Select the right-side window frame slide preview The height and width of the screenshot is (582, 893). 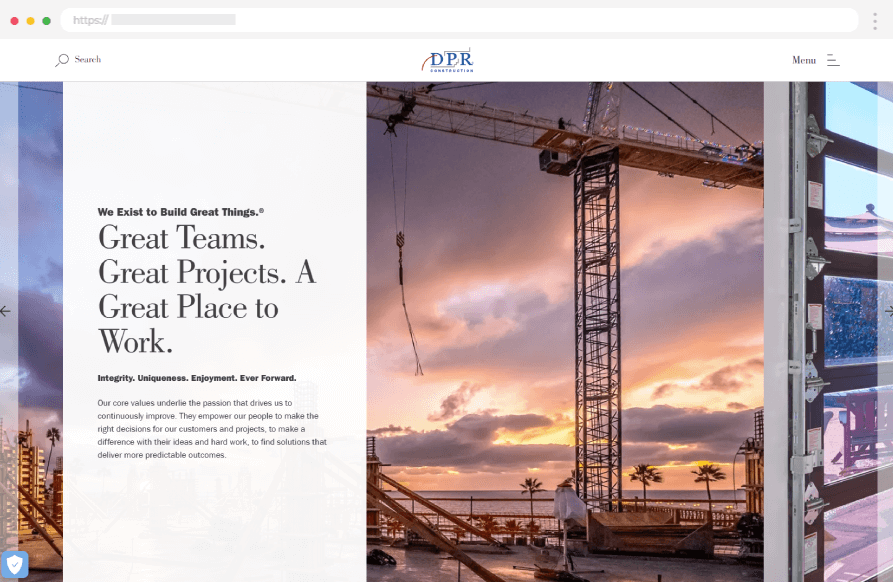coord(828,330)
